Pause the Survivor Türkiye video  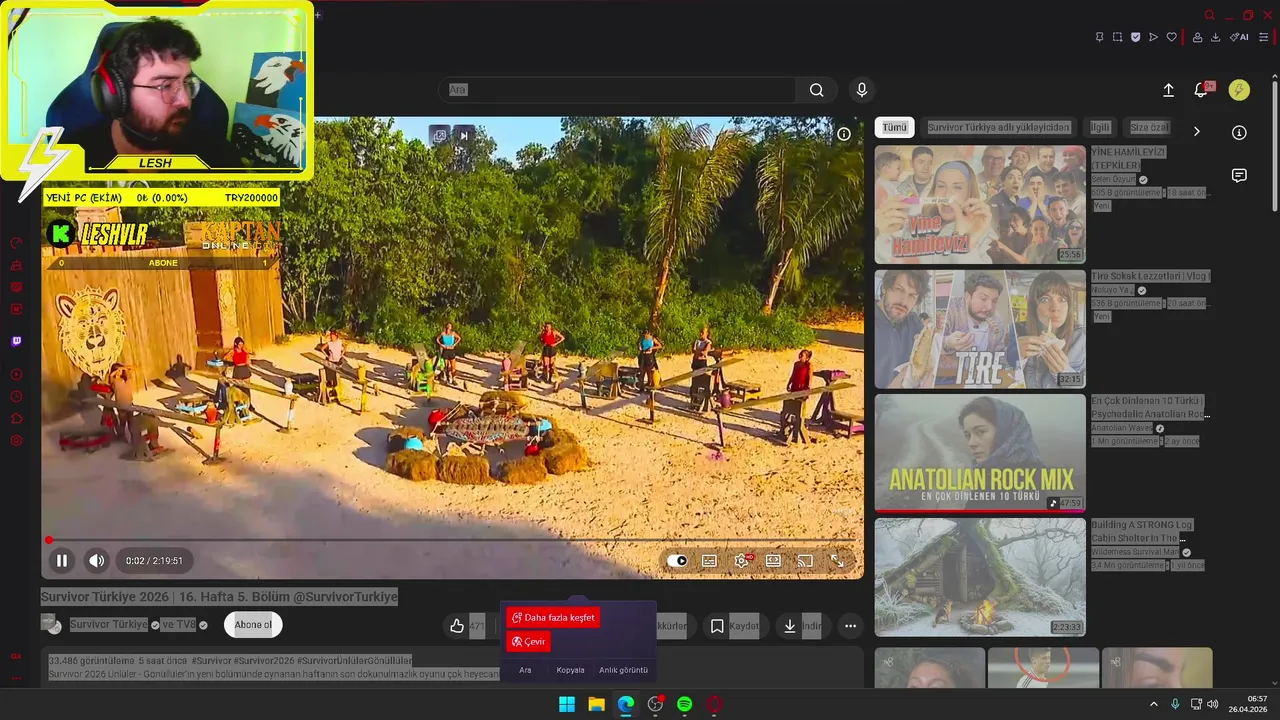pyautogui.click(x=61, y=561)
